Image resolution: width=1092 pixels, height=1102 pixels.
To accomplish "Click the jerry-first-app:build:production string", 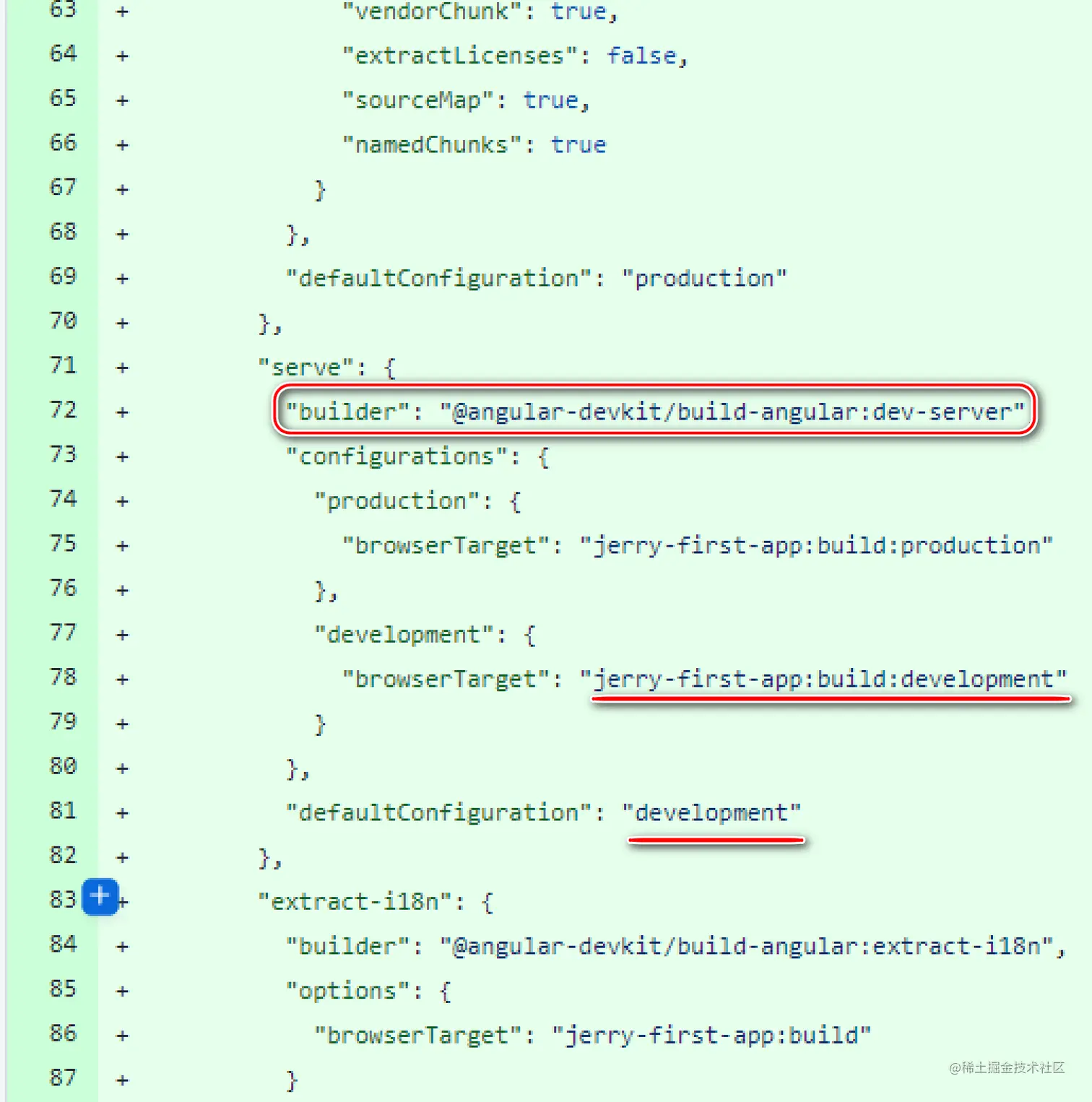I will pyautogui.click(x=816, y=545).
